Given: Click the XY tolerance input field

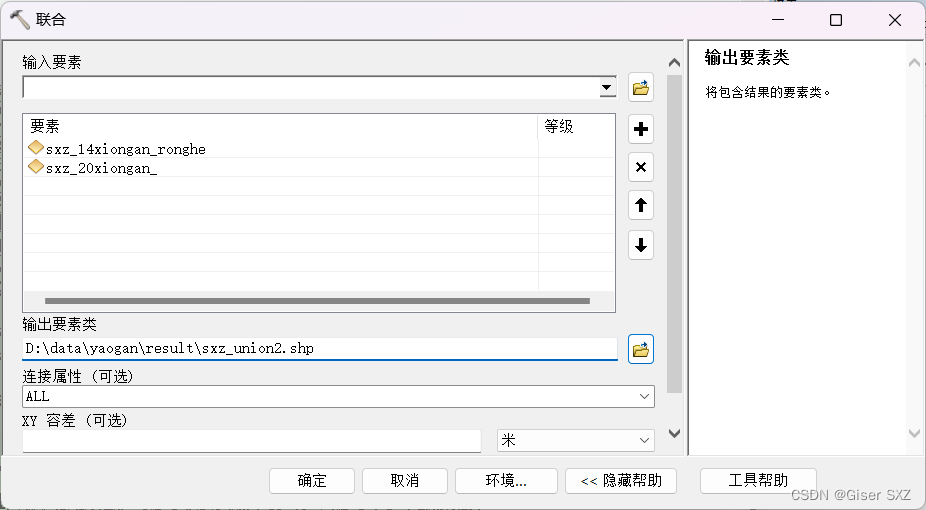Looking at the screenshot, I should click(x=252, y=441).
